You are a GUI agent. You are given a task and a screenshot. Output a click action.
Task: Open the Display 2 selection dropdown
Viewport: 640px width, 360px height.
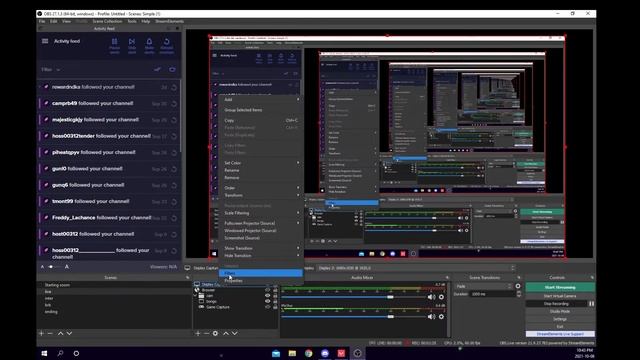(416, 268)
